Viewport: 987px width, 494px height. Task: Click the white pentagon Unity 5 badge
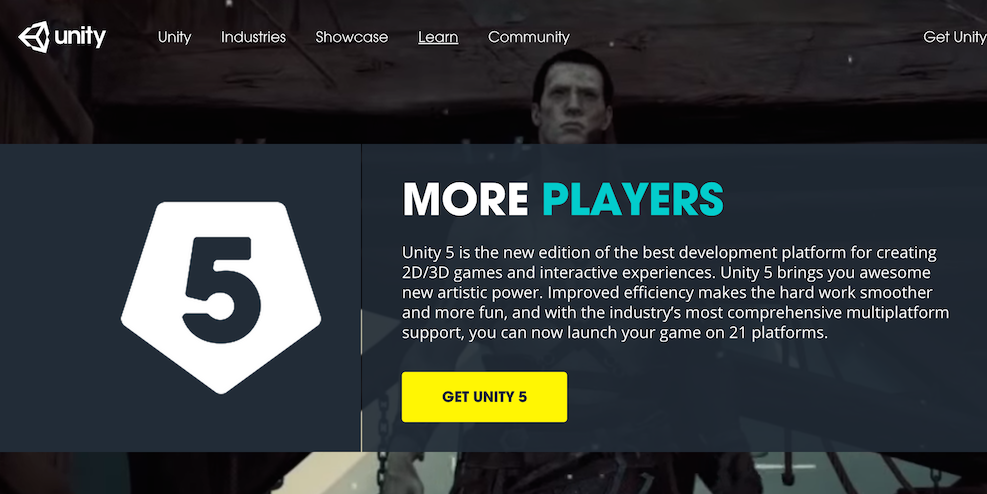tap(221, 297)
